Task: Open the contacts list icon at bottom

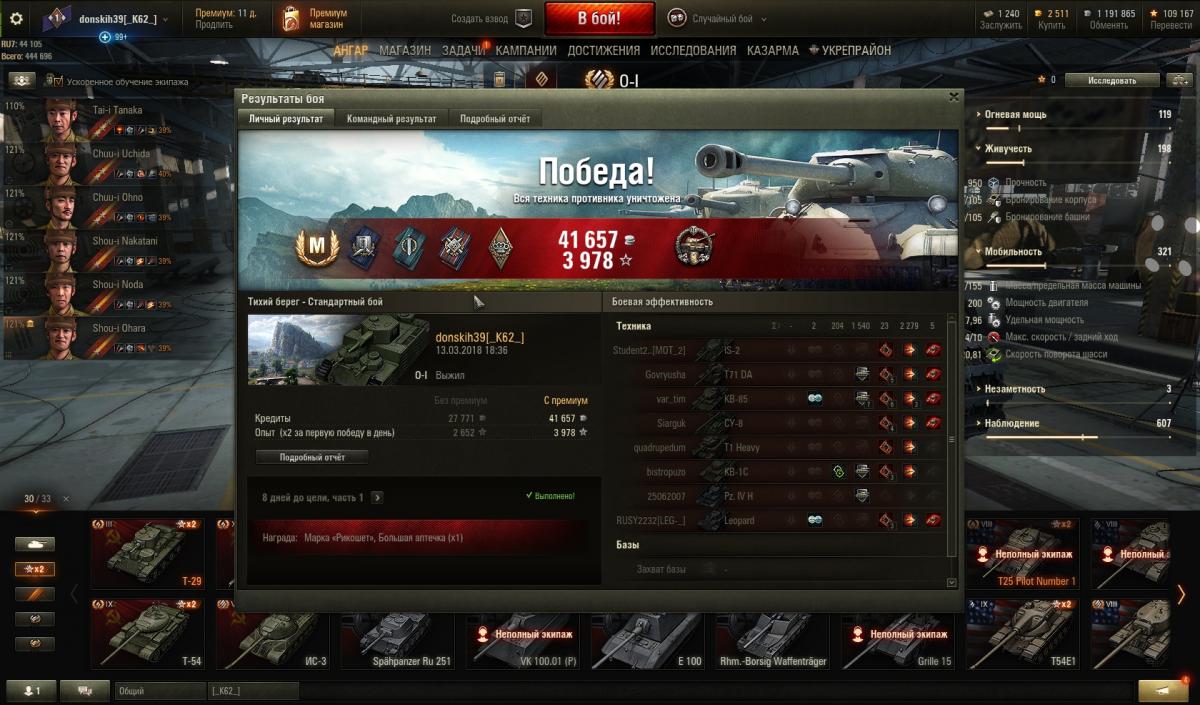Action: 31,690
